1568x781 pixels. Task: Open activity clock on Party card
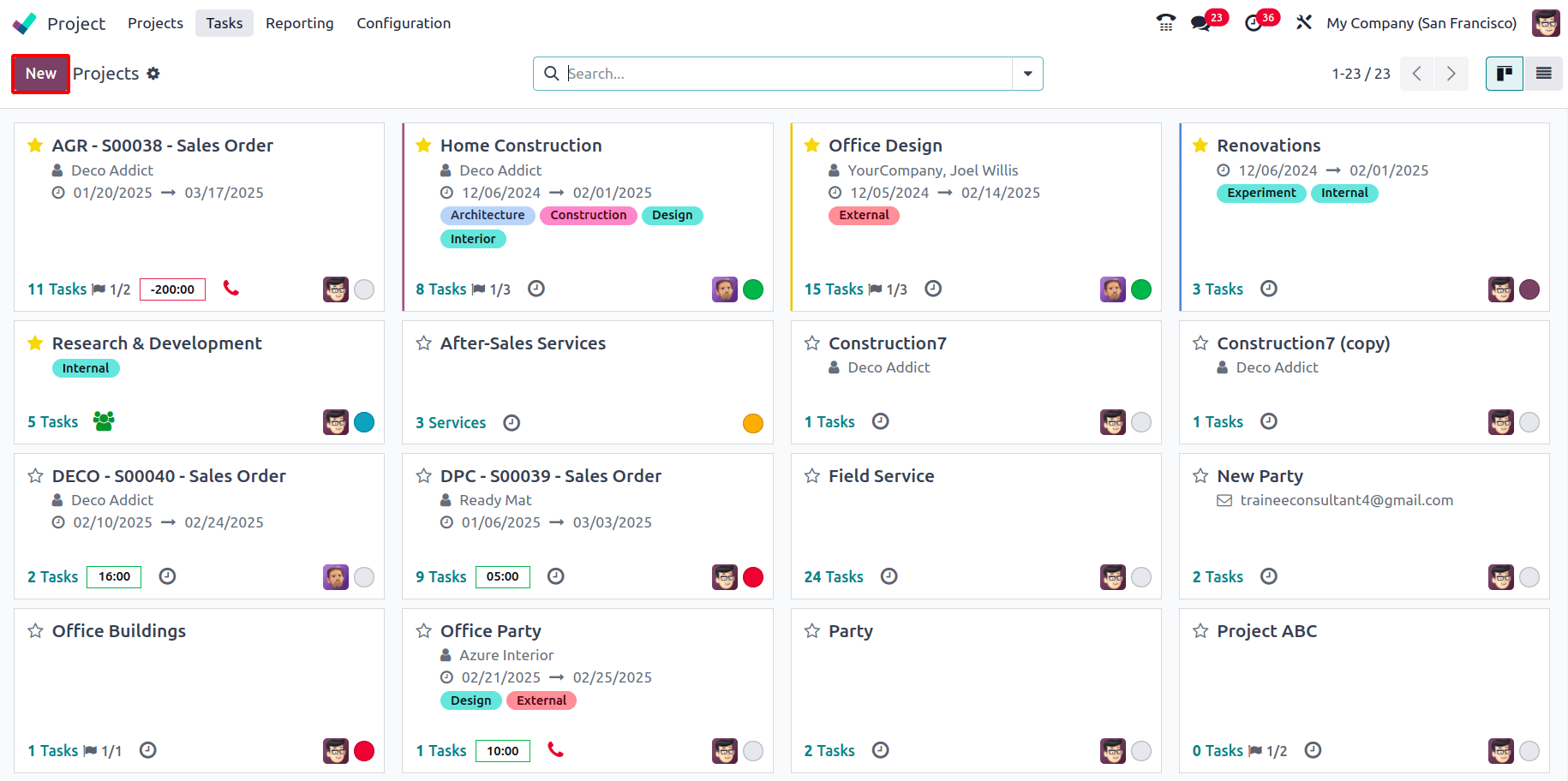tap(881, 750)
